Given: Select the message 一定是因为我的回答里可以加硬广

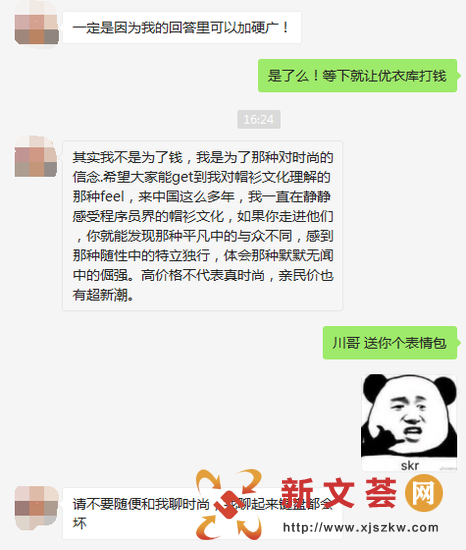Looking at the screenshot, I should tap(182, 27).
